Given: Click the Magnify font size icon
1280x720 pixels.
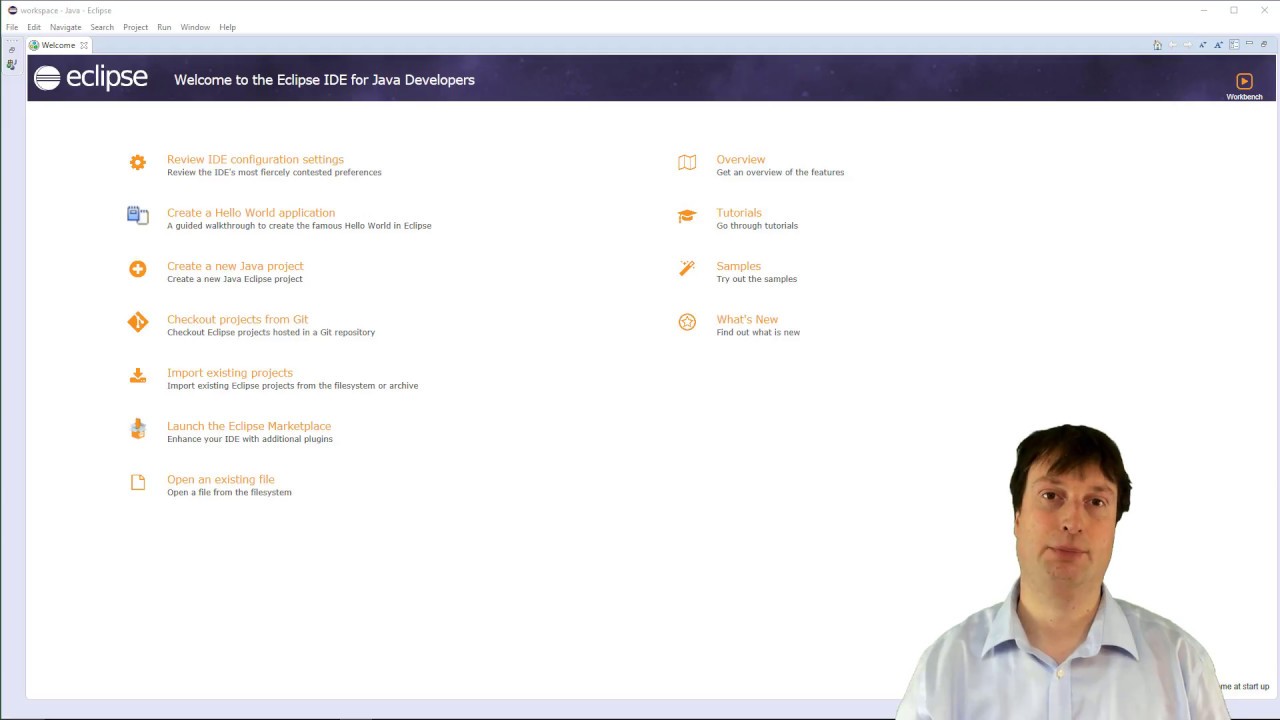Looking at the screenshot, I should [x=1218, y=45].
